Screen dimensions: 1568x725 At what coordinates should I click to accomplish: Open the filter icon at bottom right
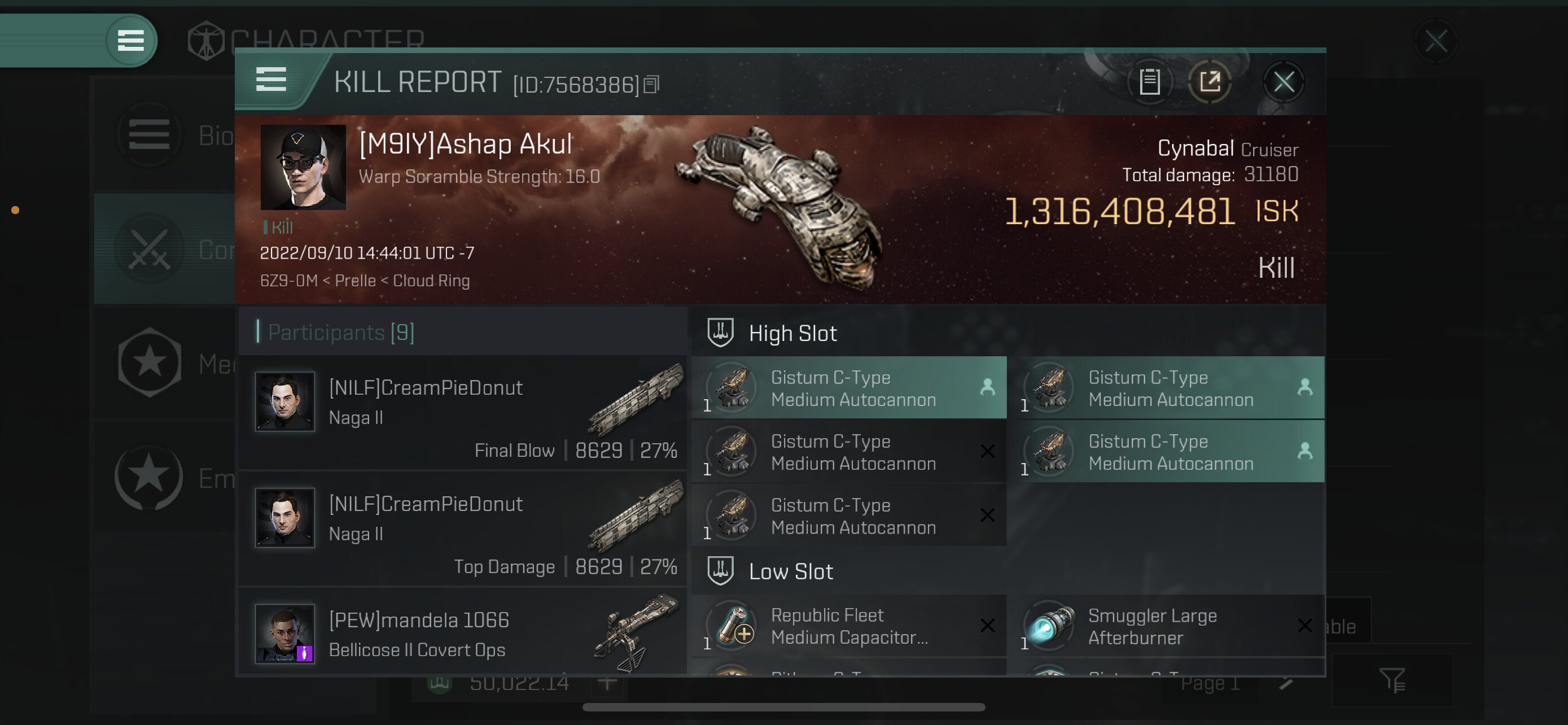click(1391, 680)
